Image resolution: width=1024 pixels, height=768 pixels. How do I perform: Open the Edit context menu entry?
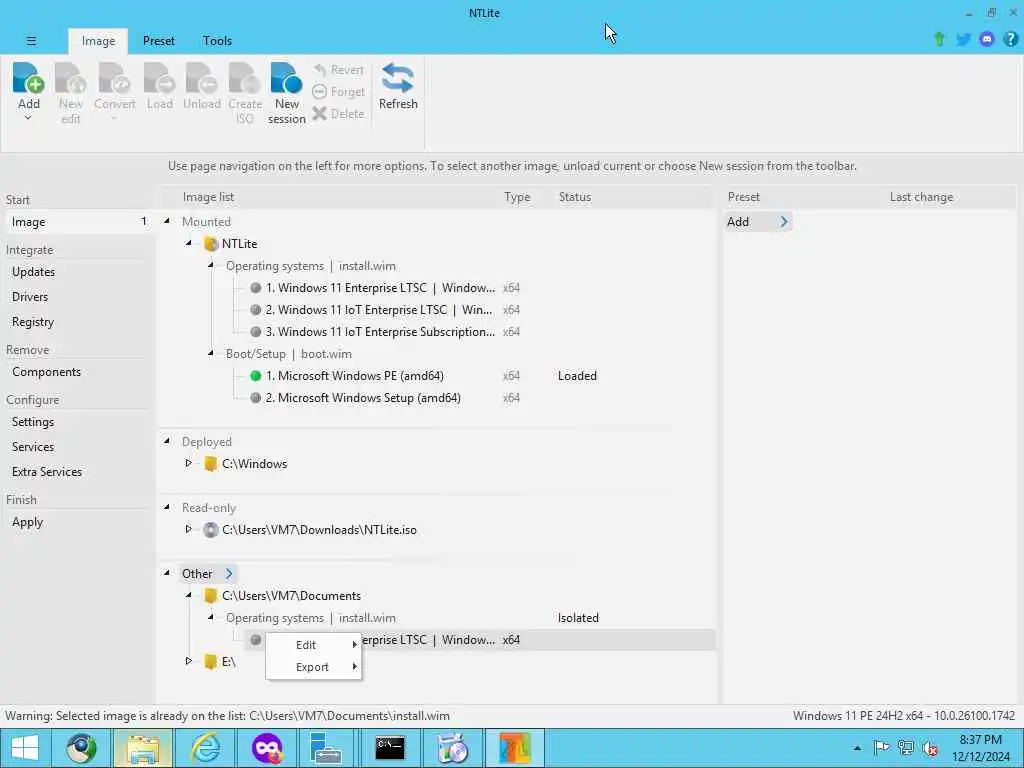(x=313, y=645)
